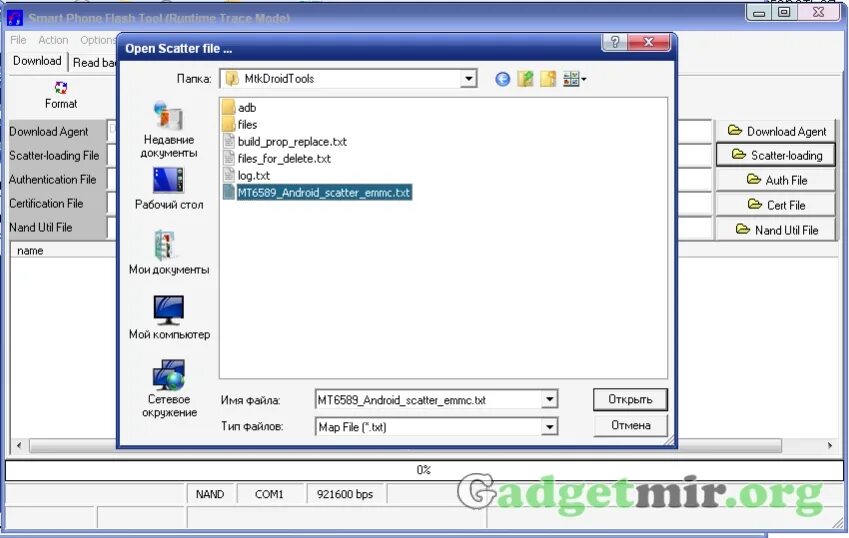Open Desktop (Рабочий стол) shortcut

pos(169,189)
